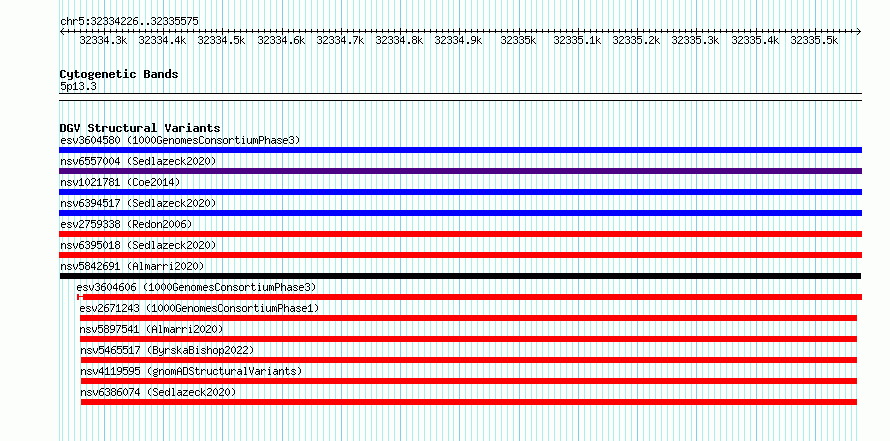Click the DGV Structural Variants track heading
Image resolution: width=890 pixels, height=441 pixels.
coord(140,128)
